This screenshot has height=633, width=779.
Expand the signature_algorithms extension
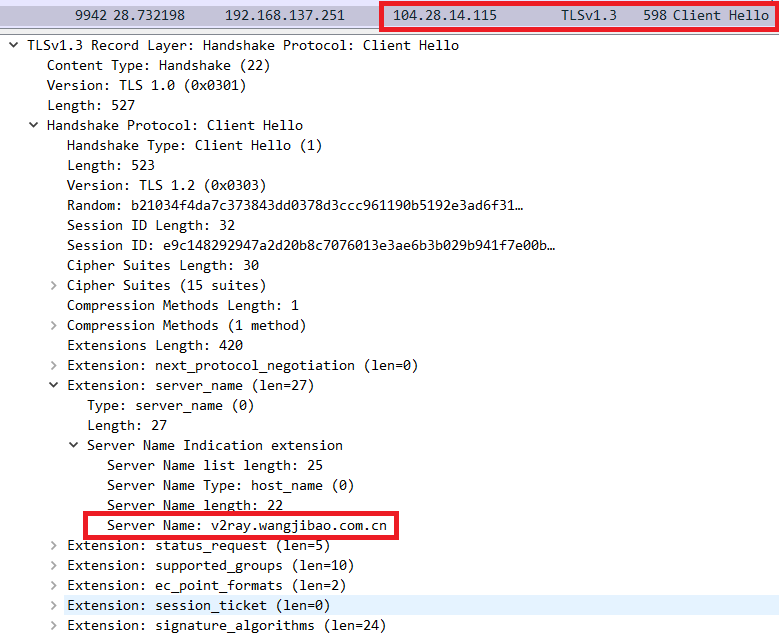(x=54, y=625)
